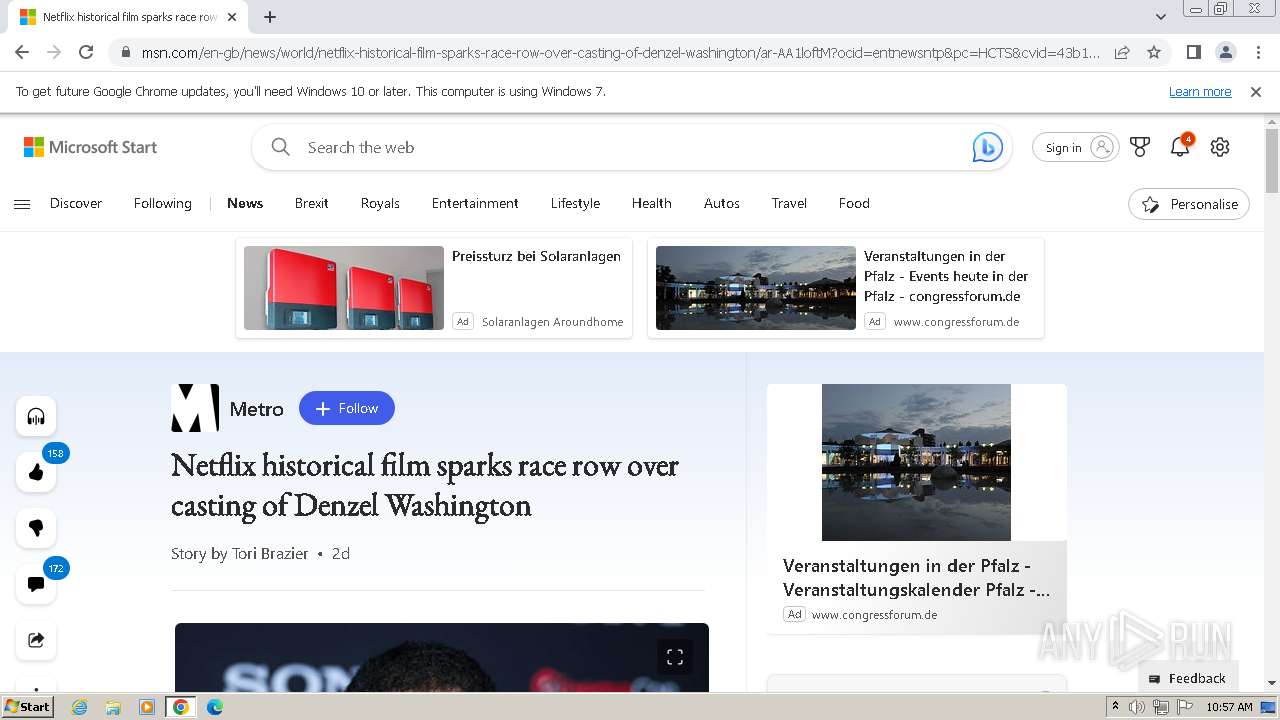Select the Netflix article browser tab
This screenshot has width=1280, height=720.
tap(128, 17)
